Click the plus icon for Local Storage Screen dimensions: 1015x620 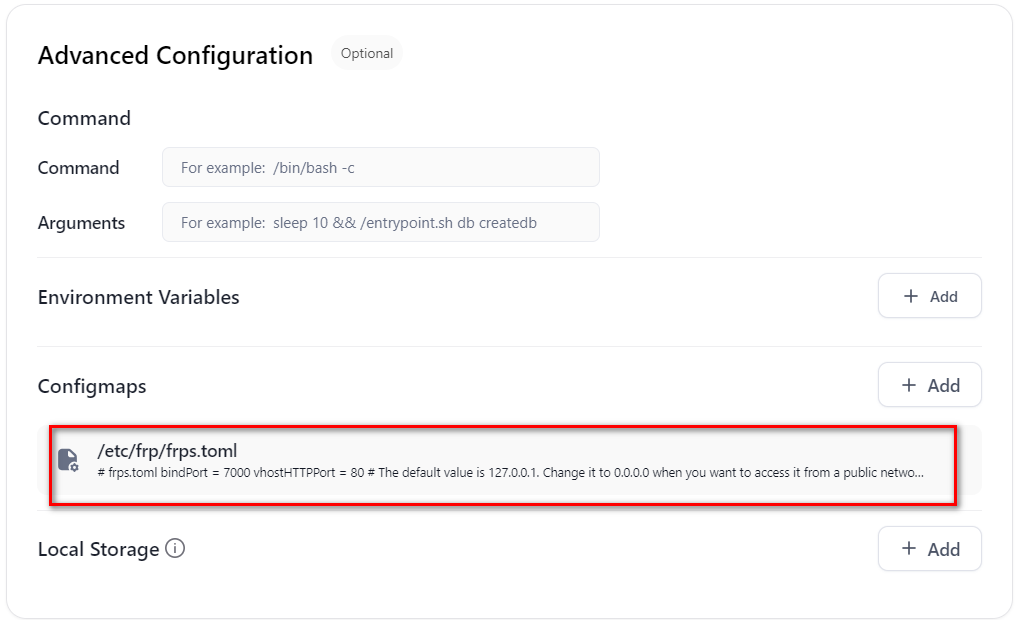[909, 549]
